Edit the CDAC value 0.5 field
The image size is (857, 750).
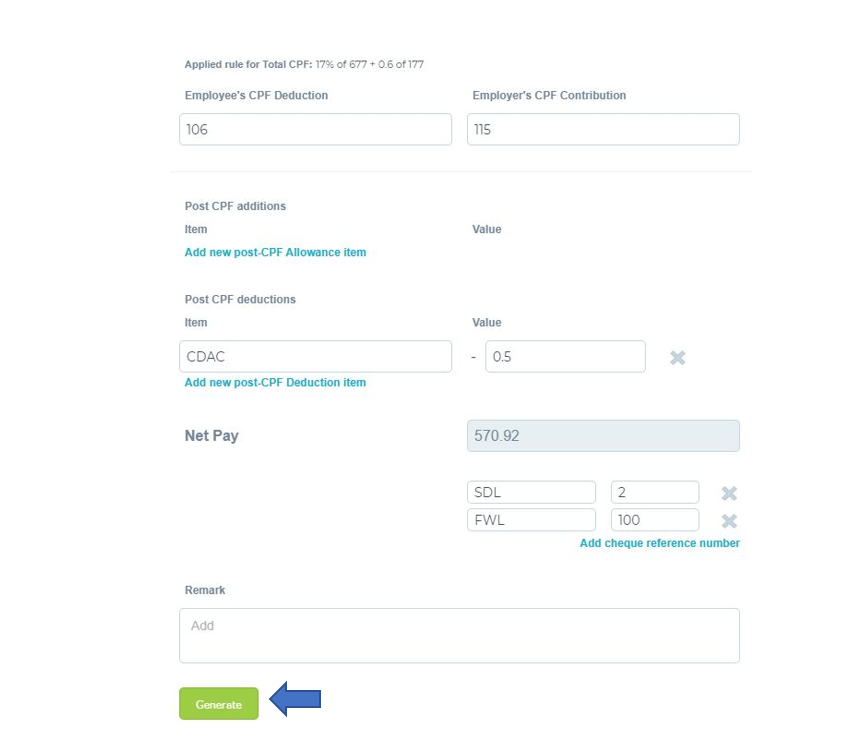click(565, 357)
